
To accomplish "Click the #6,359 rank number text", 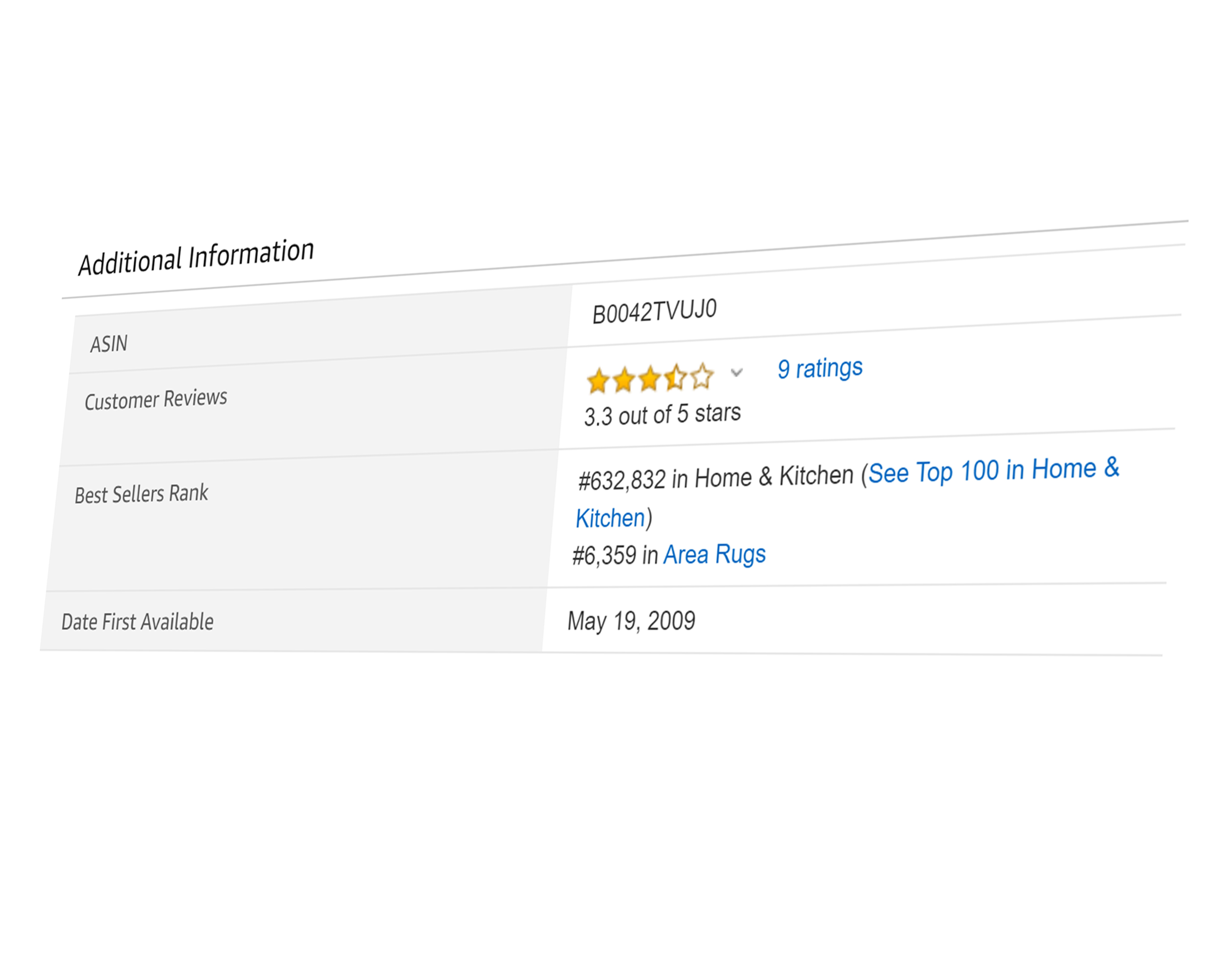I will [604, 556].
